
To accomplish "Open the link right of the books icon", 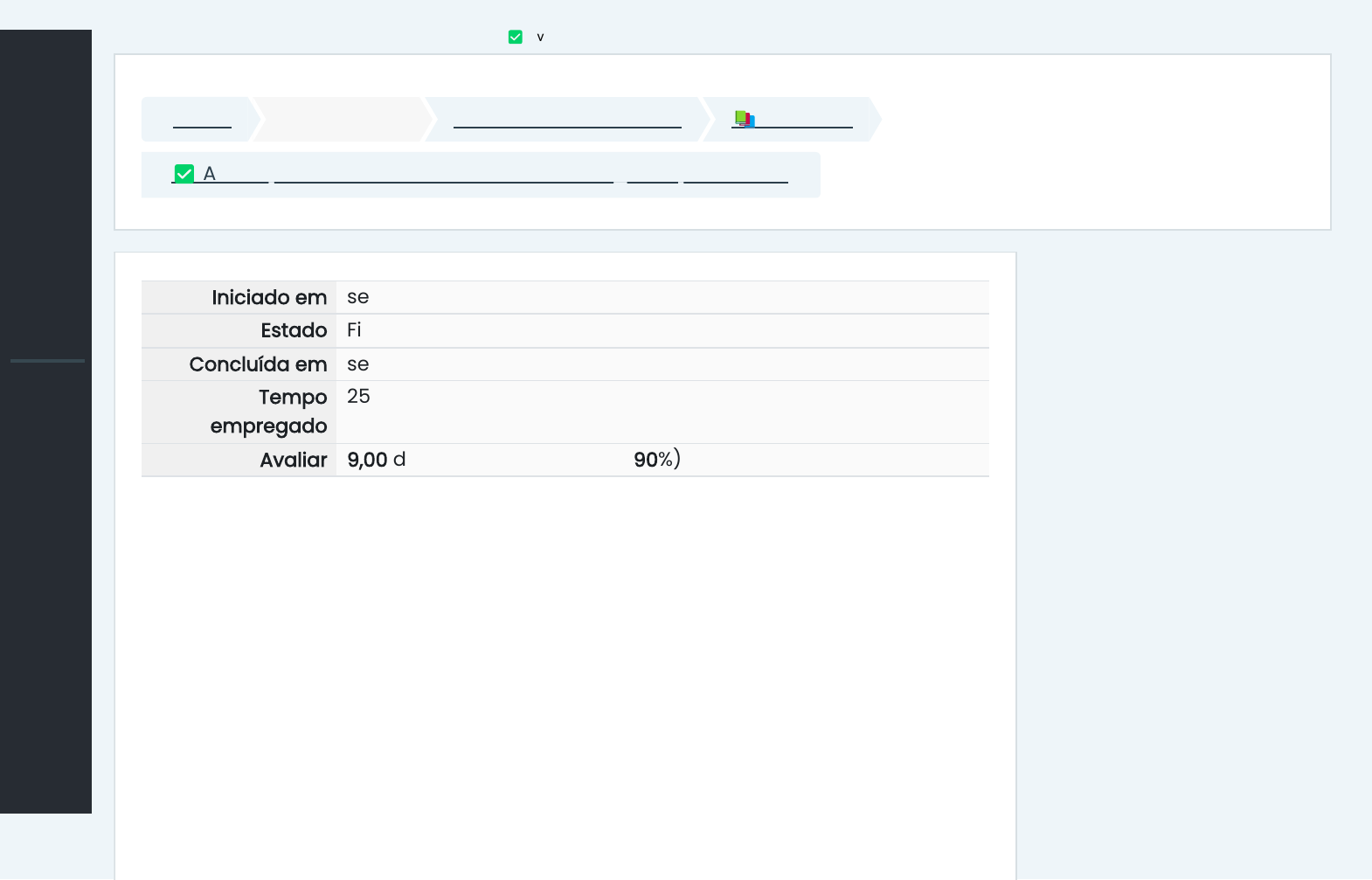I will pos(804,120).
